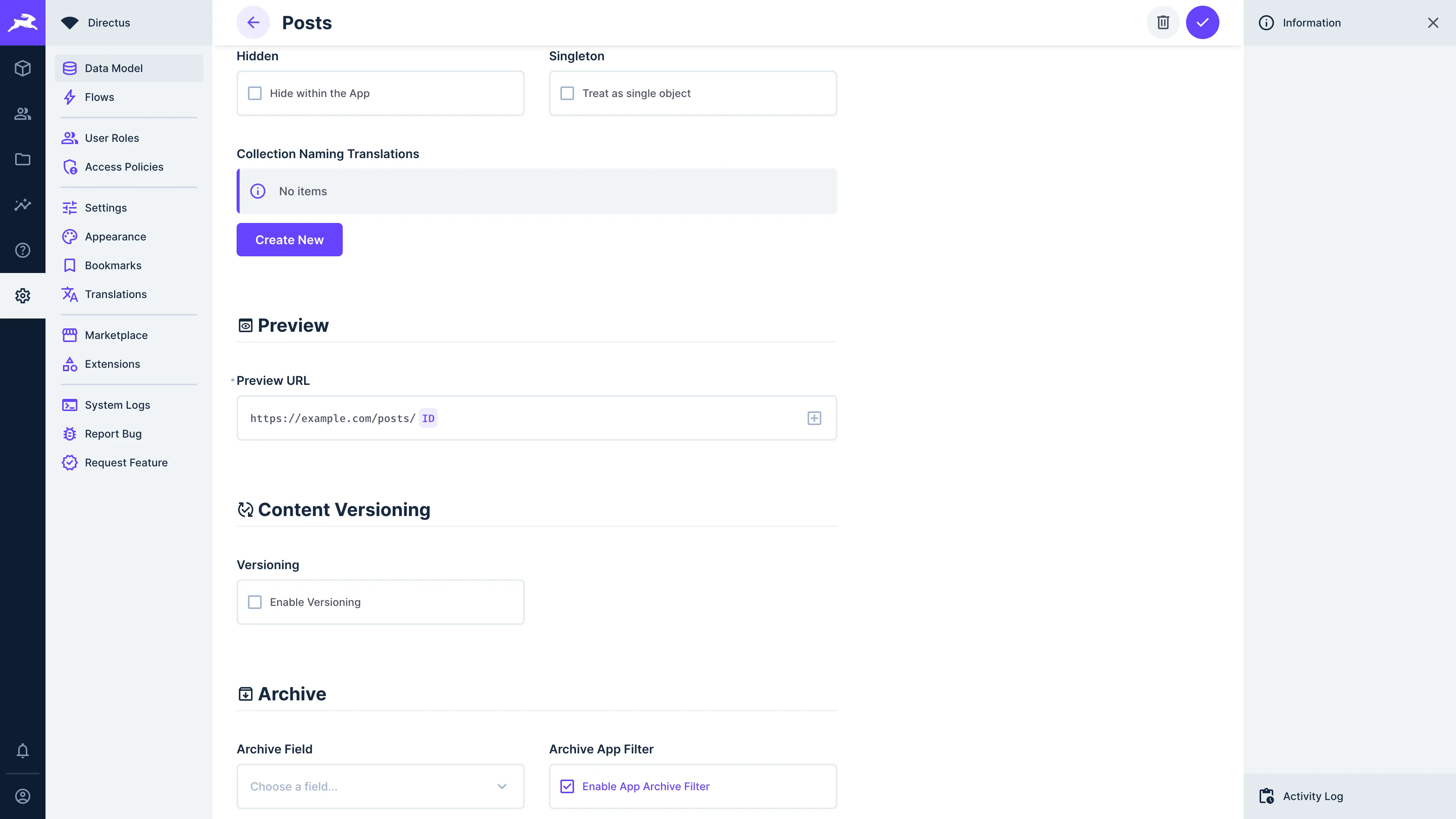Create New naming translation
The width and height of the screenshot is (1456, 819).
(x=289, y=240)
